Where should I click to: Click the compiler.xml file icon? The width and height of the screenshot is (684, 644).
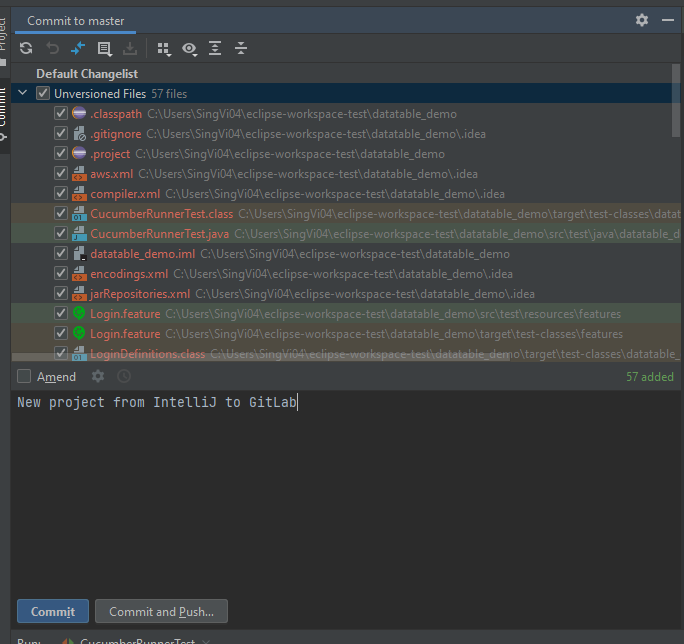coord(79,194)
